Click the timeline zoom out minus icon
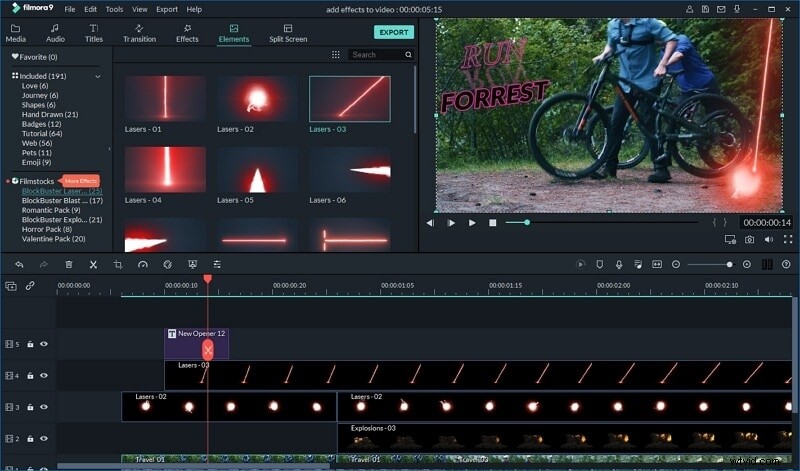 point(676,264)
